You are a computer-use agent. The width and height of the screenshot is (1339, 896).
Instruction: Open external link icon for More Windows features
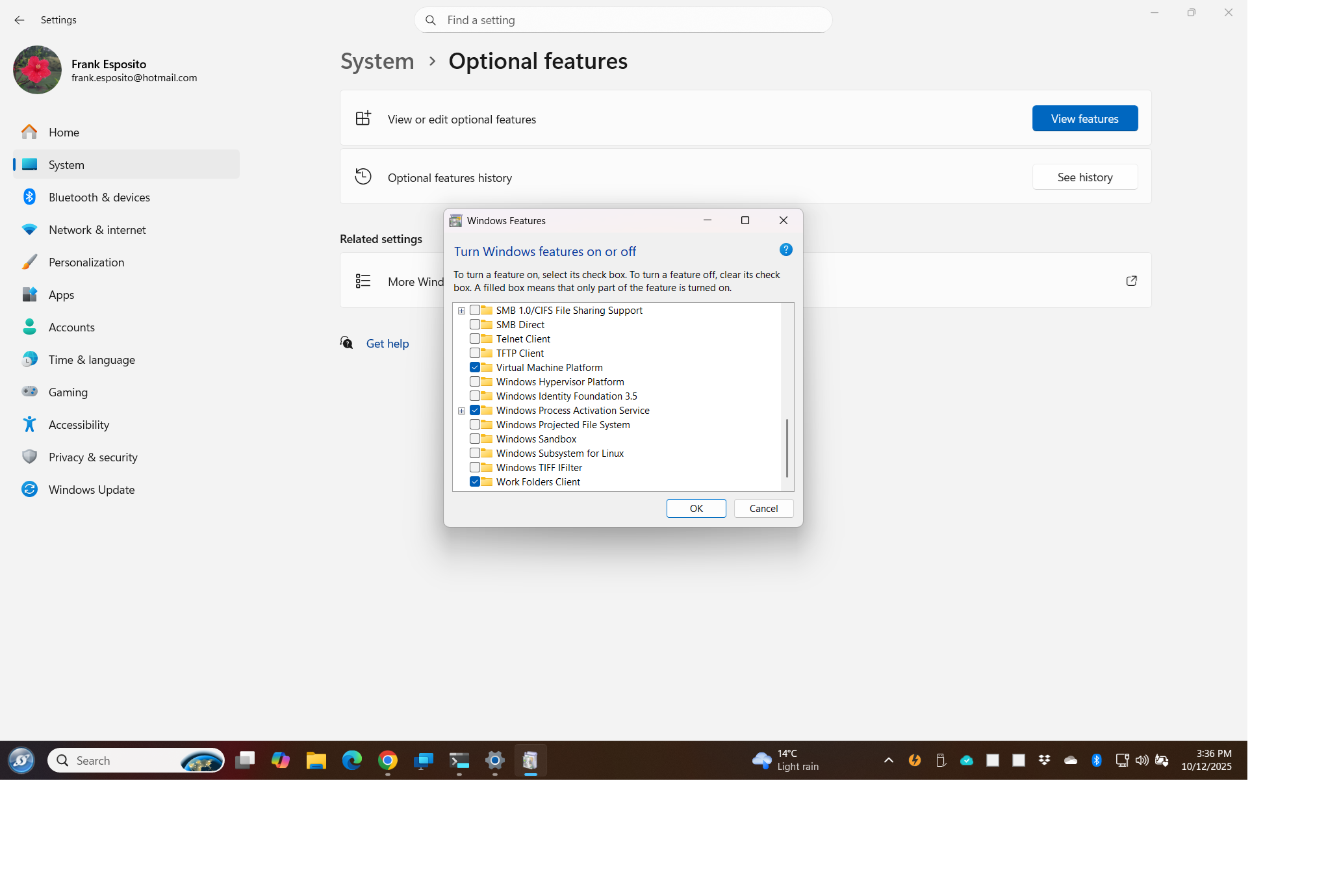point(1131,281)
